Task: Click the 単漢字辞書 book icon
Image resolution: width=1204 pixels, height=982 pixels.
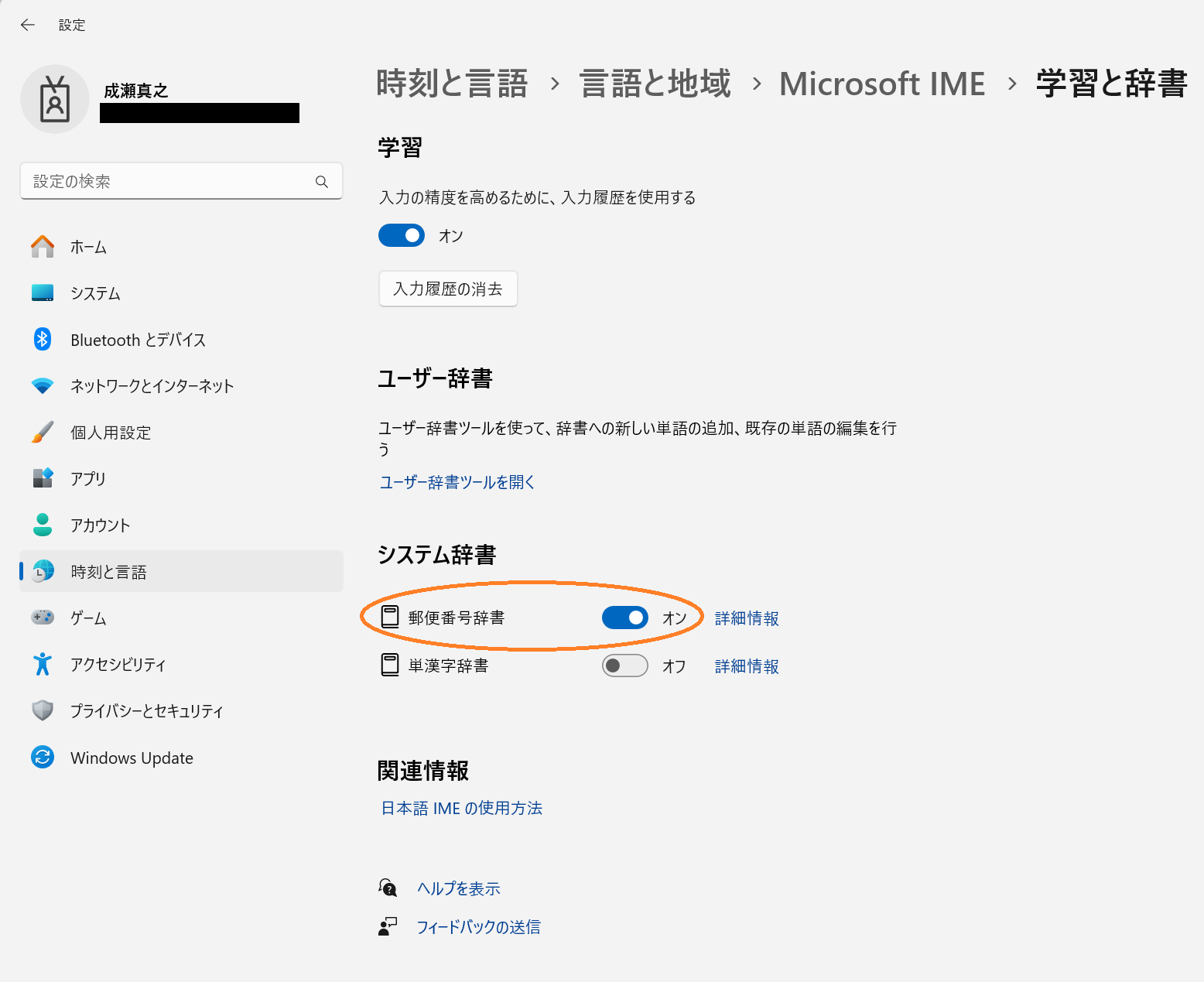Action: [390, 665]
